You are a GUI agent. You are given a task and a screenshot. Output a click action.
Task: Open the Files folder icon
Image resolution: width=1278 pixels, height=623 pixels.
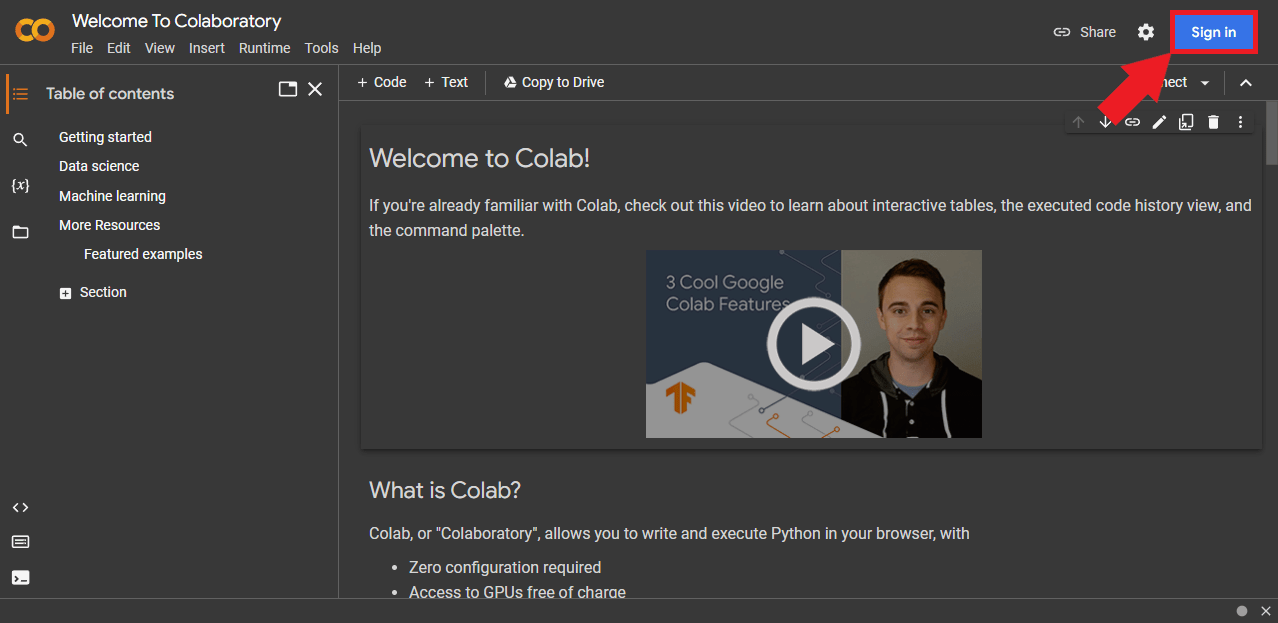[x=20, y=232]
